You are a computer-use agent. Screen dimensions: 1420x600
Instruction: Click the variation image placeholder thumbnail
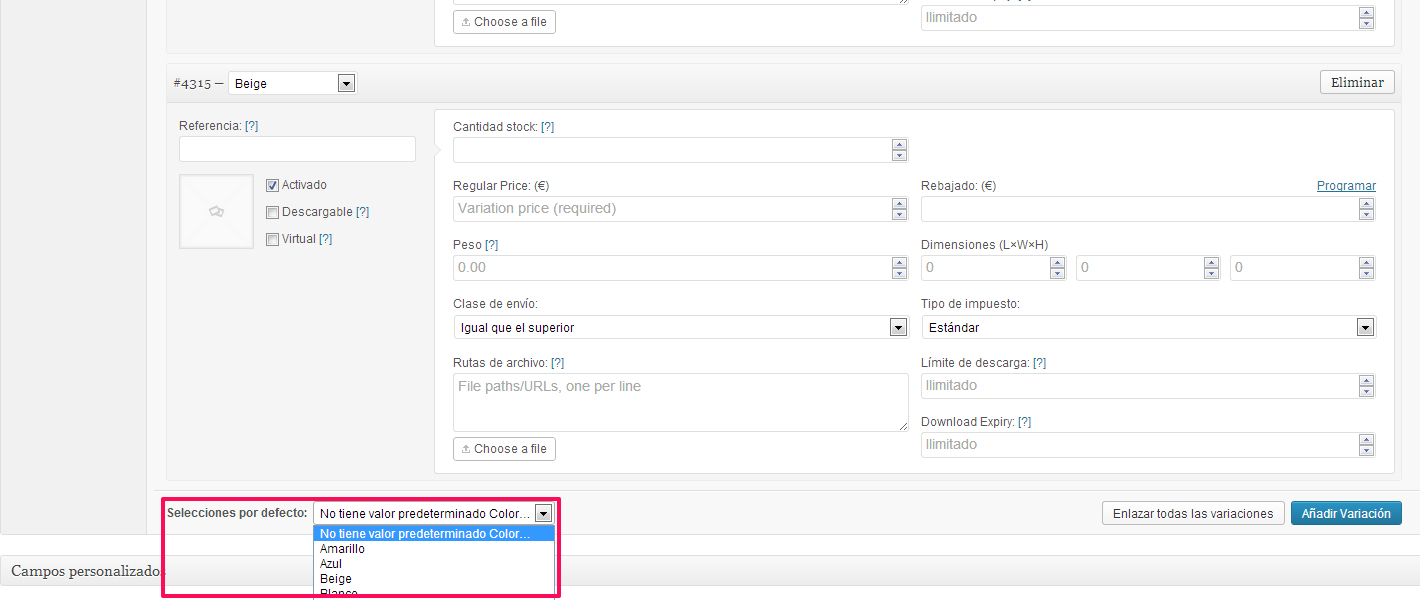[216, 211]
